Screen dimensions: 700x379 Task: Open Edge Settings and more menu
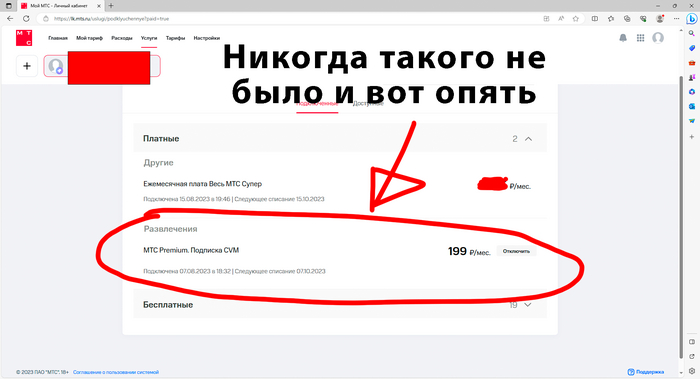676,19
